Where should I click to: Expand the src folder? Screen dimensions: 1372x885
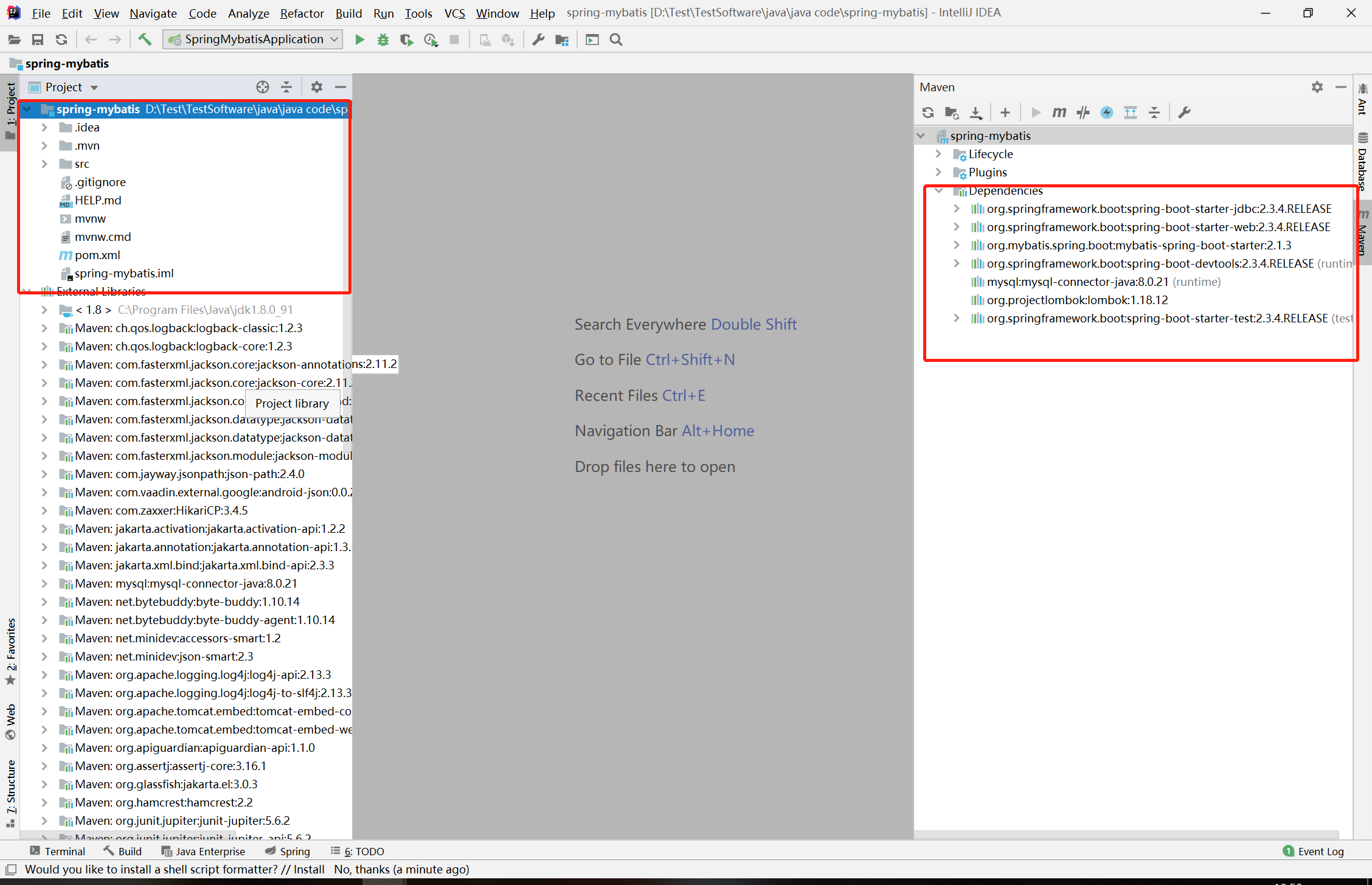[x=44, y=164]
